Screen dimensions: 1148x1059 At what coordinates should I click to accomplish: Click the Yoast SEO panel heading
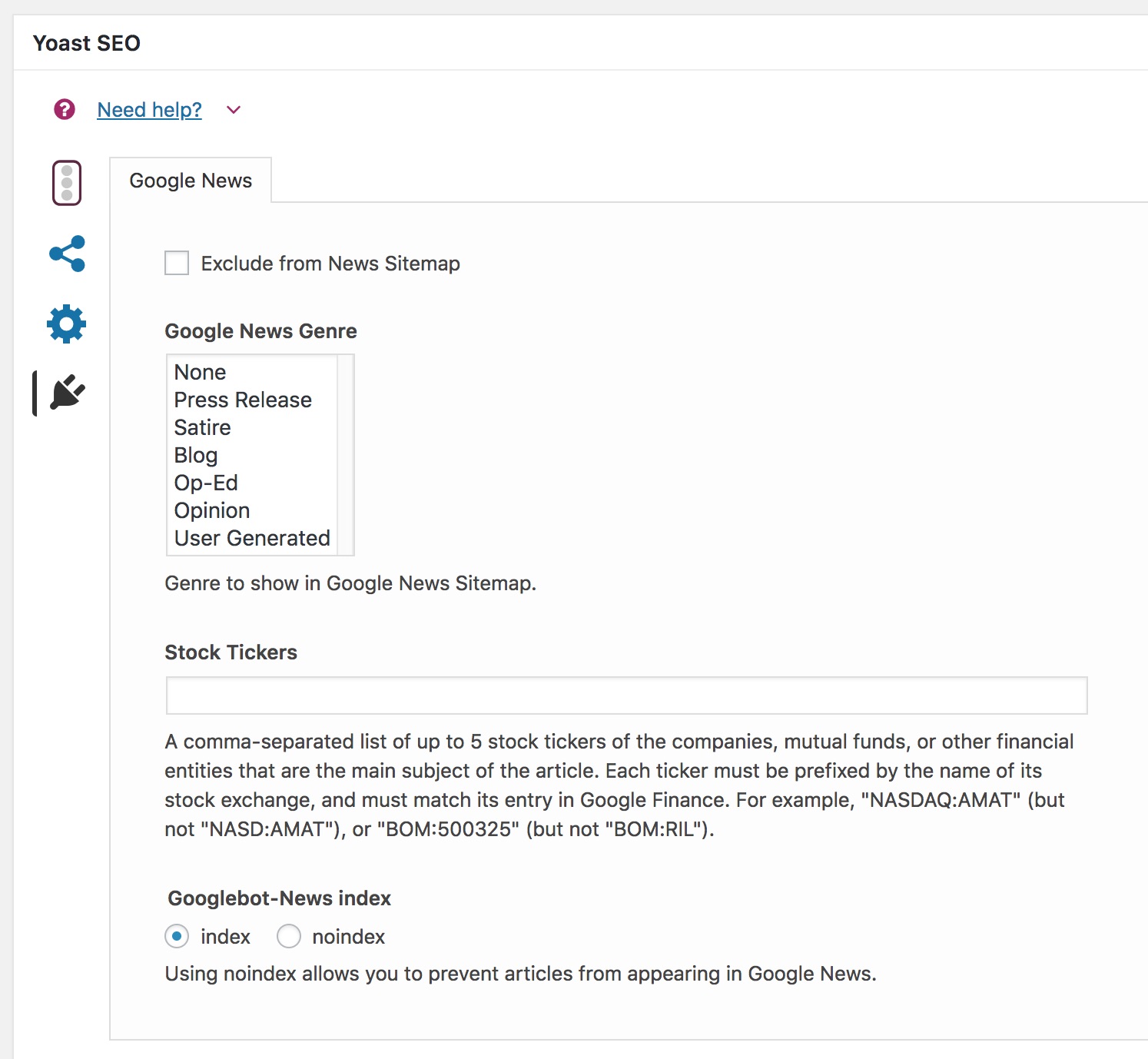[87, 43]
